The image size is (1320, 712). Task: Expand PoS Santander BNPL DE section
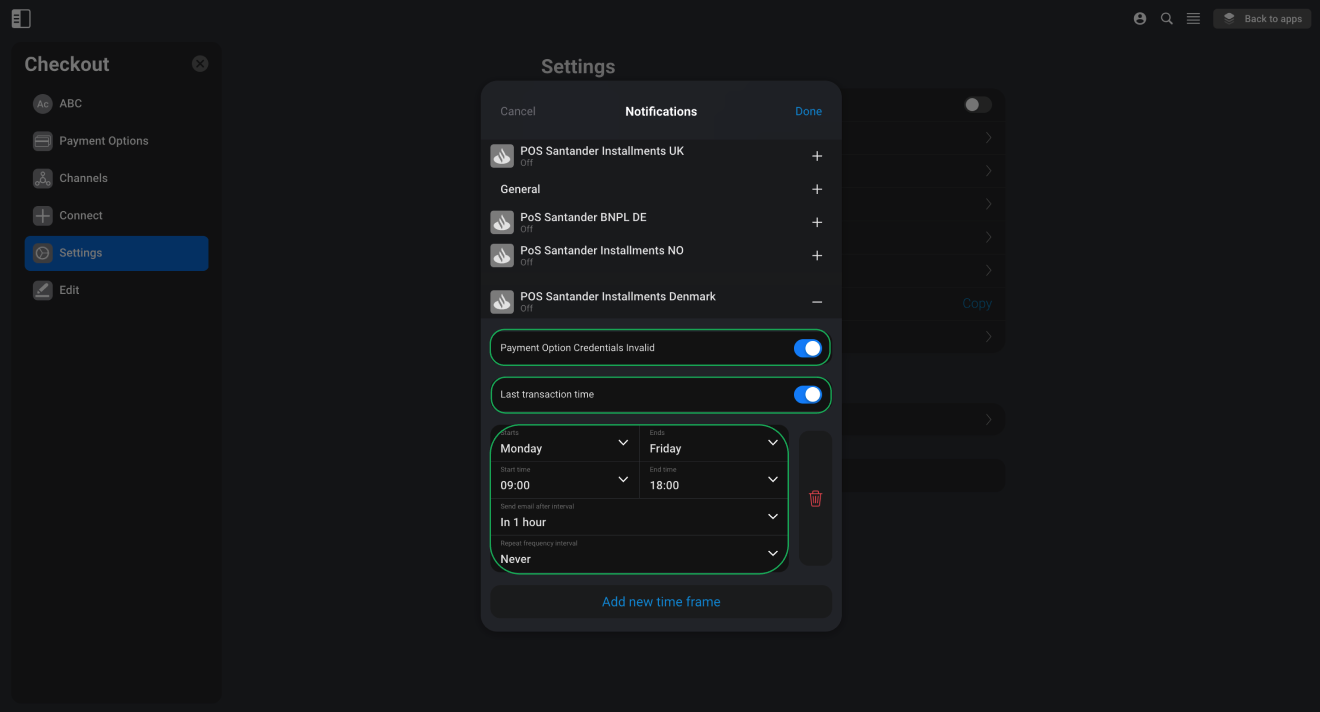tap(817, 222)
